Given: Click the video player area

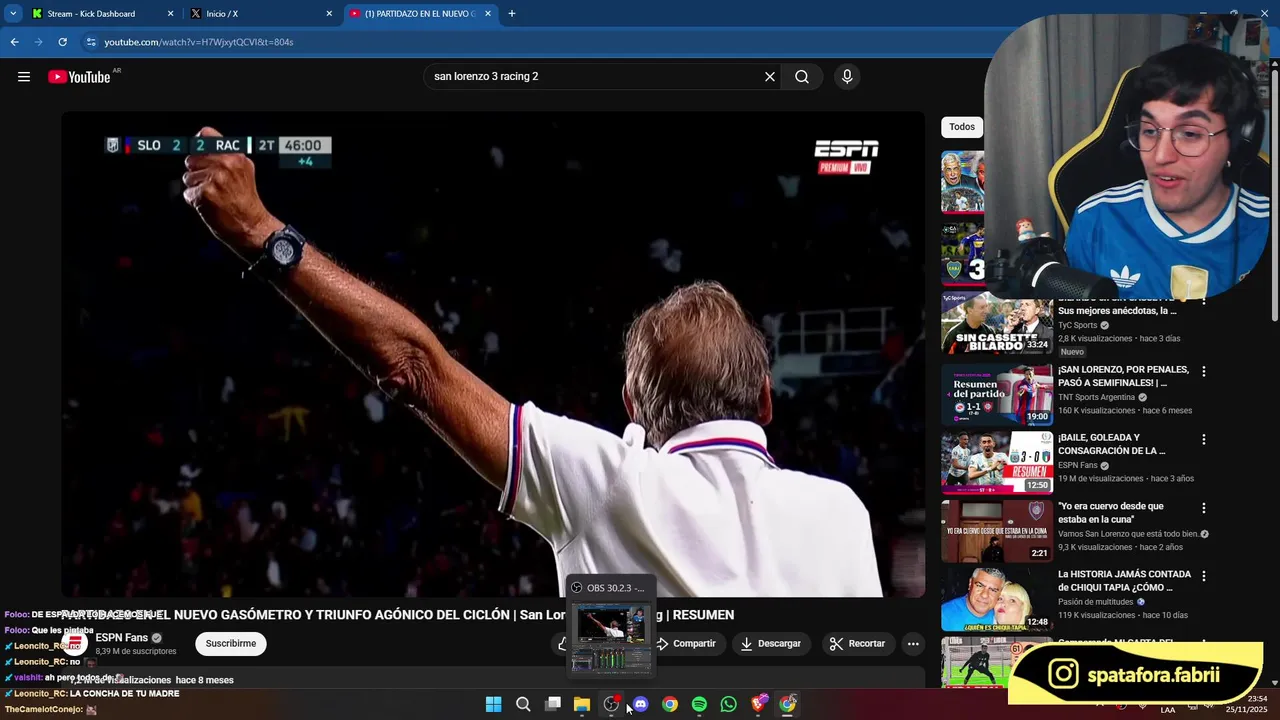Looking at the screenshot, I should tap(493, 354).
